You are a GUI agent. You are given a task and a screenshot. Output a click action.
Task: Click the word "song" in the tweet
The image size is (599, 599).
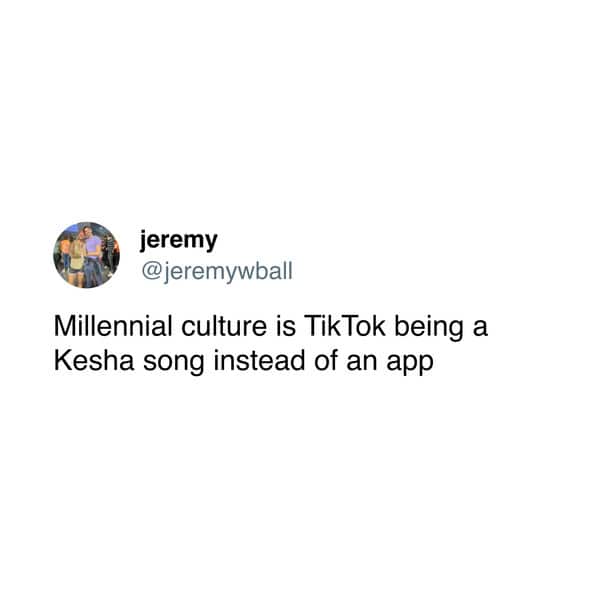tap(174, 364)
